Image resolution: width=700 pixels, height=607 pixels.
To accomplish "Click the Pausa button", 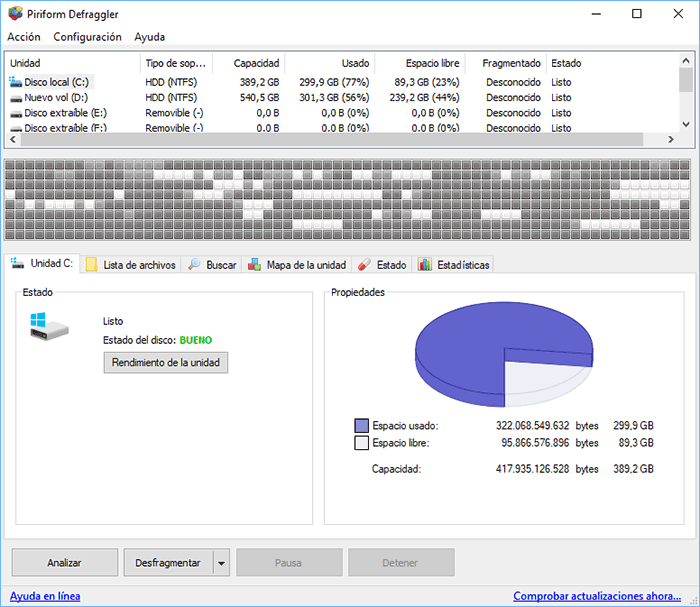I will (289, 562).
